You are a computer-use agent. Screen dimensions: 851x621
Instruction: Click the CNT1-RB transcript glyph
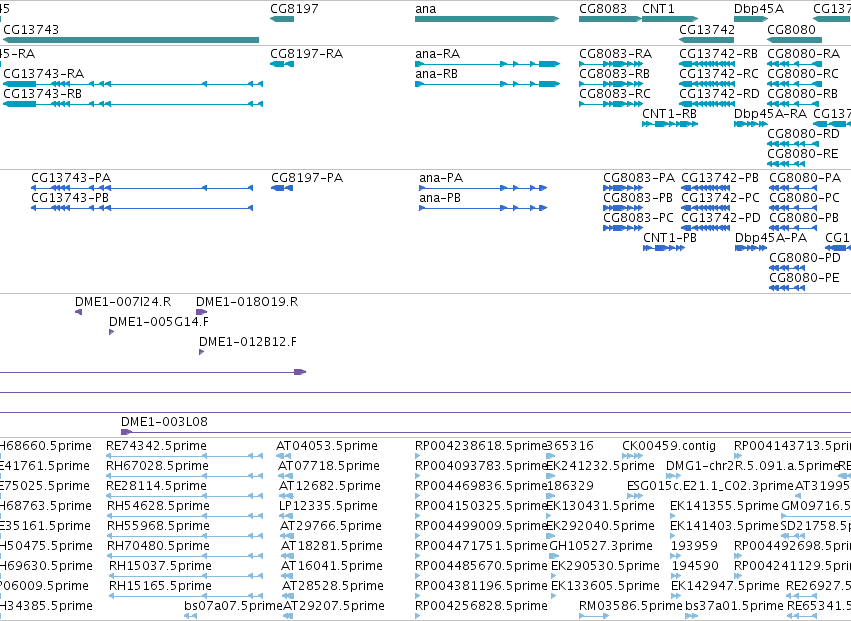point(670,124)
